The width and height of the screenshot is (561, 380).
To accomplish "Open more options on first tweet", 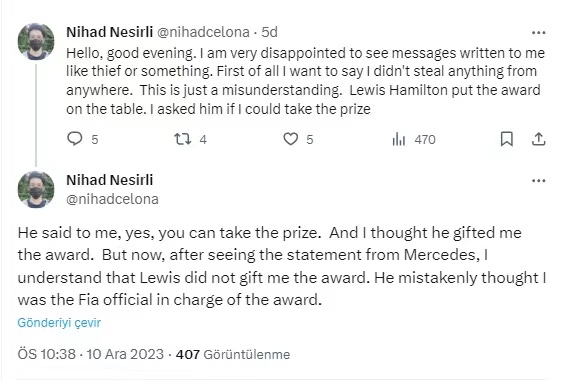I will click(x=538, y=33).
